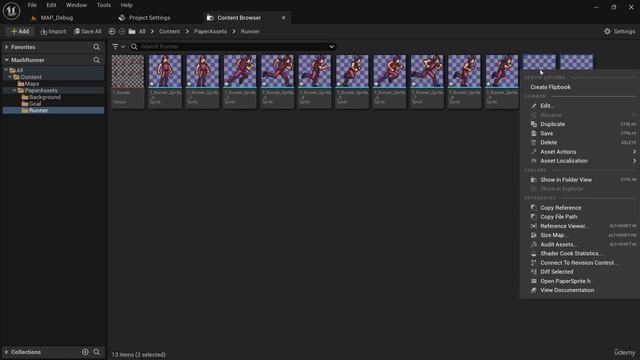
Task: Expand the Favorites section
Action: click(x=7, y=47)
